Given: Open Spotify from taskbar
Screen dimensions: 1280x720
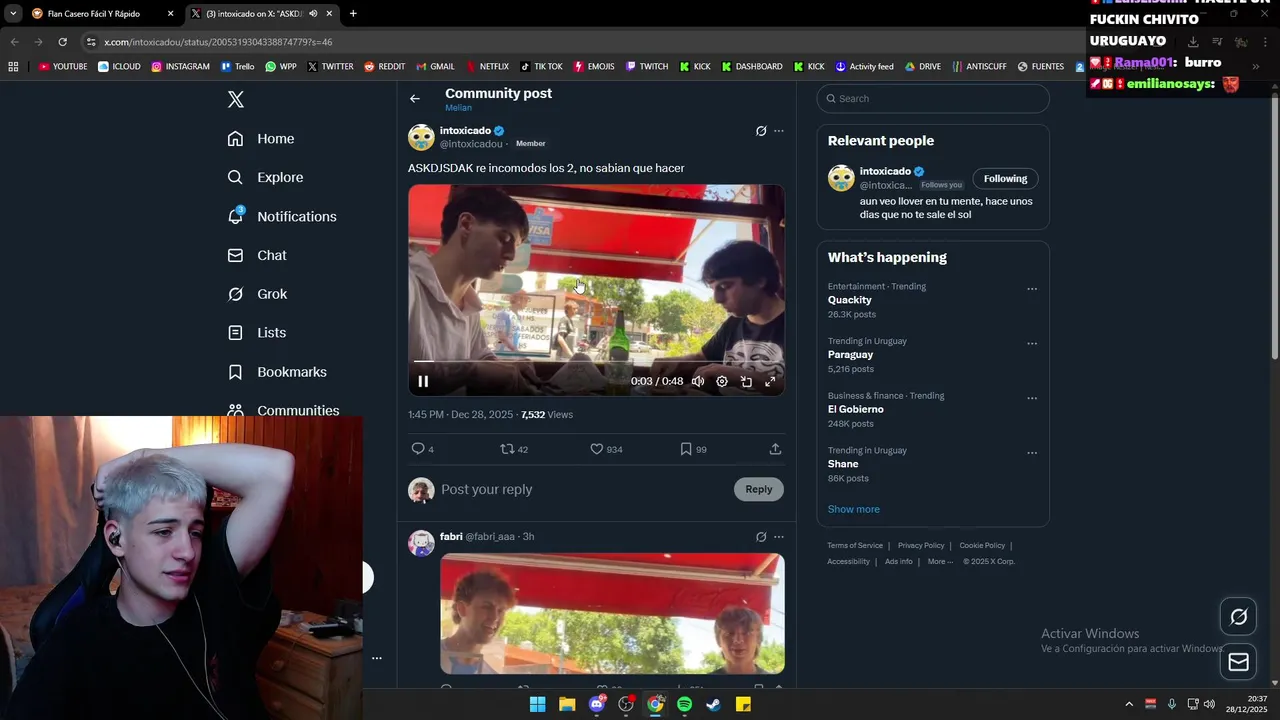Looking at the screenshot, I should point(684,704).
